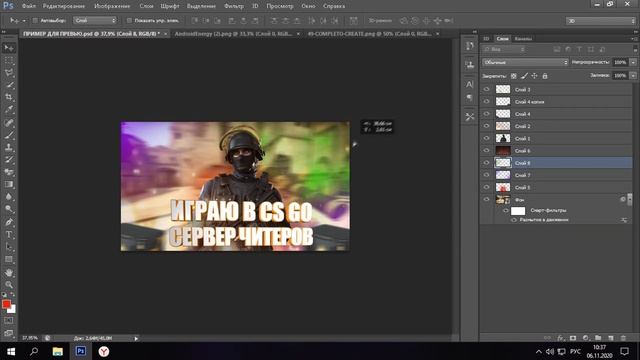The width and height of the screenshot is (640, 360).
Task: Select the Healing Brush tool
Action: coord(9,123)
